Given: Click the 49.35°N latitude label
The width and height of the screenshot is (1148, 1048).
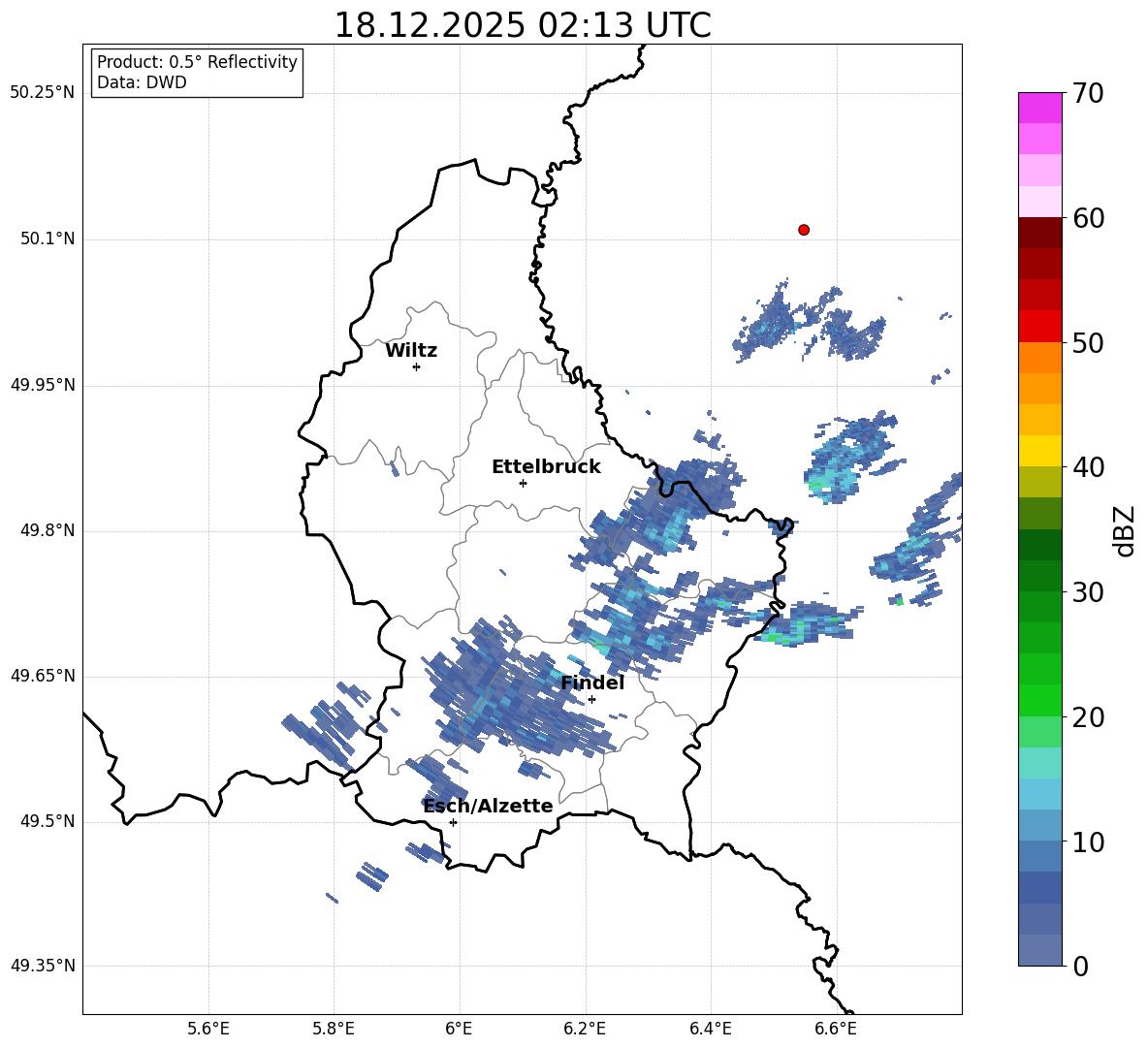Looking at the screenshot, I should pos(43,966).
